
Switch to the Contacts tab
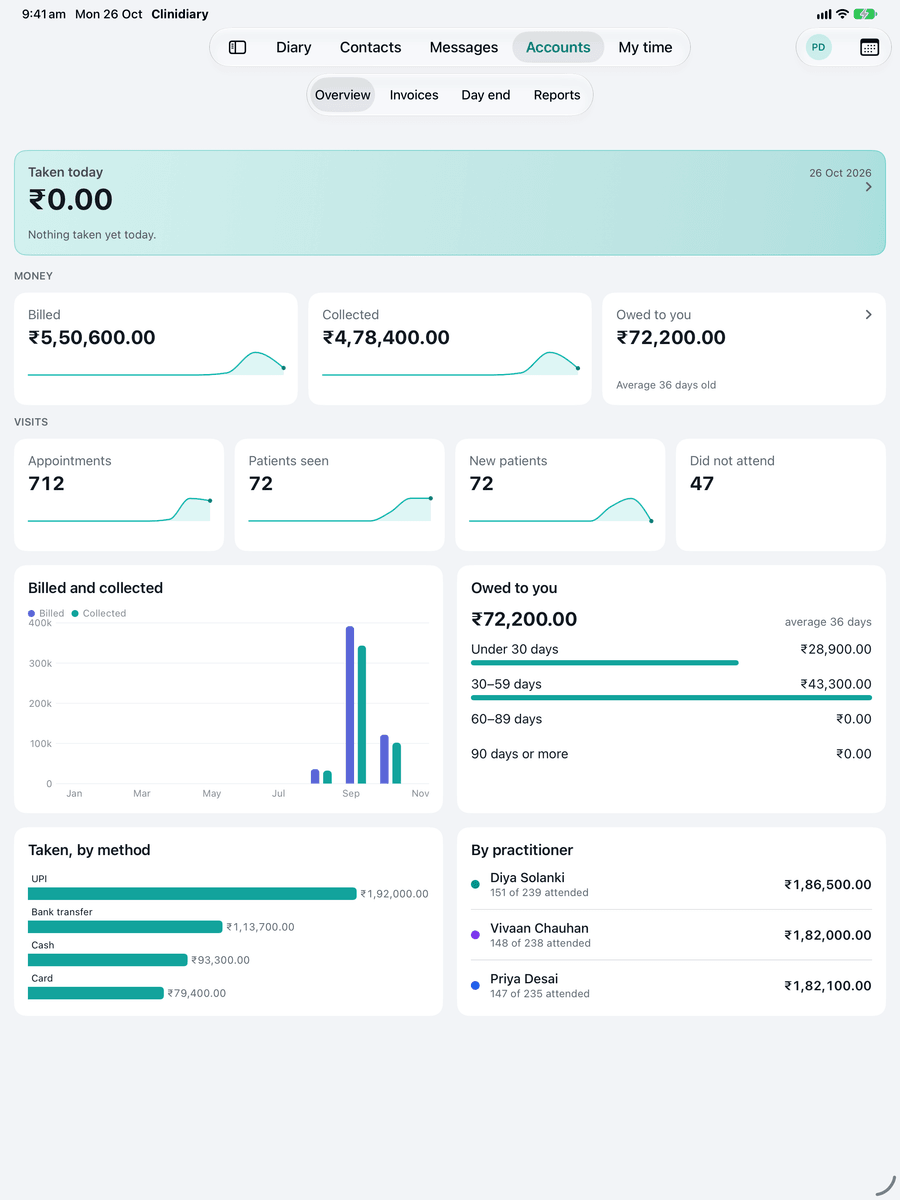370,47
